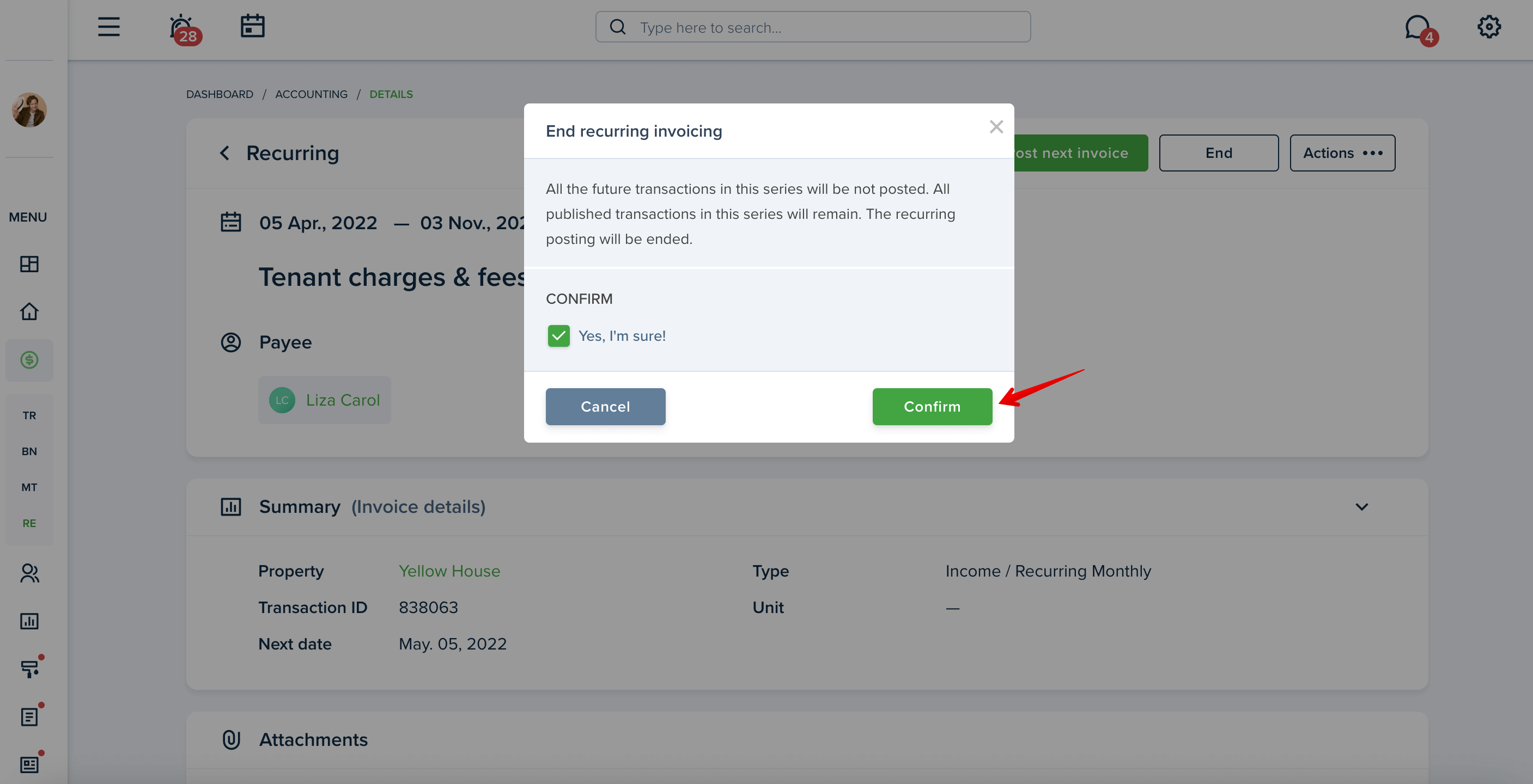
Task: Open the settings gear icon
Action: [x=1489, y=27]
